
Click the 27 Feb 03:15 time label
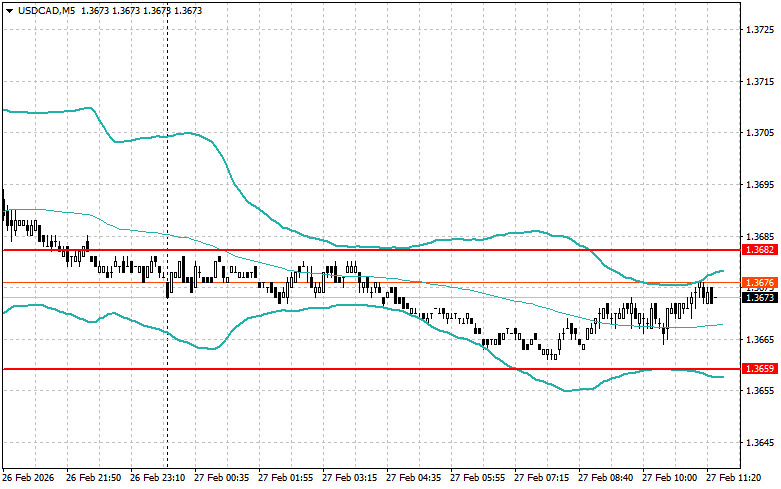tap(350, 478)
